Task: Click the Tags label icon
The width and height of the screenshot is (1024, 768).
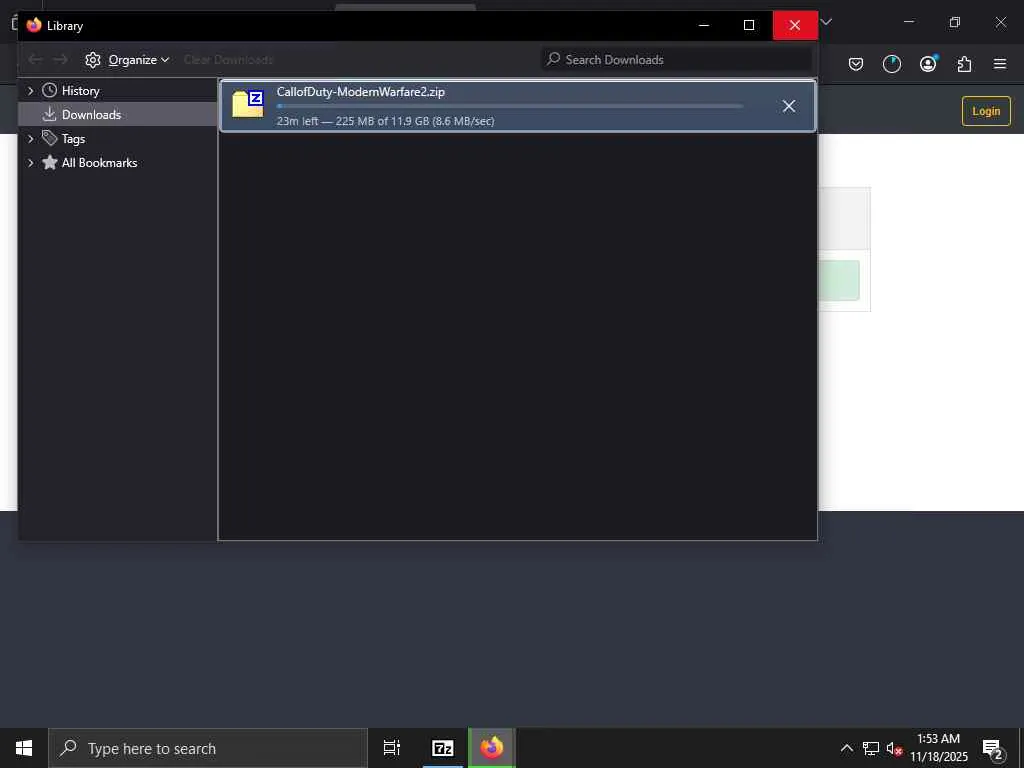Action: click(x=50, y=138)
